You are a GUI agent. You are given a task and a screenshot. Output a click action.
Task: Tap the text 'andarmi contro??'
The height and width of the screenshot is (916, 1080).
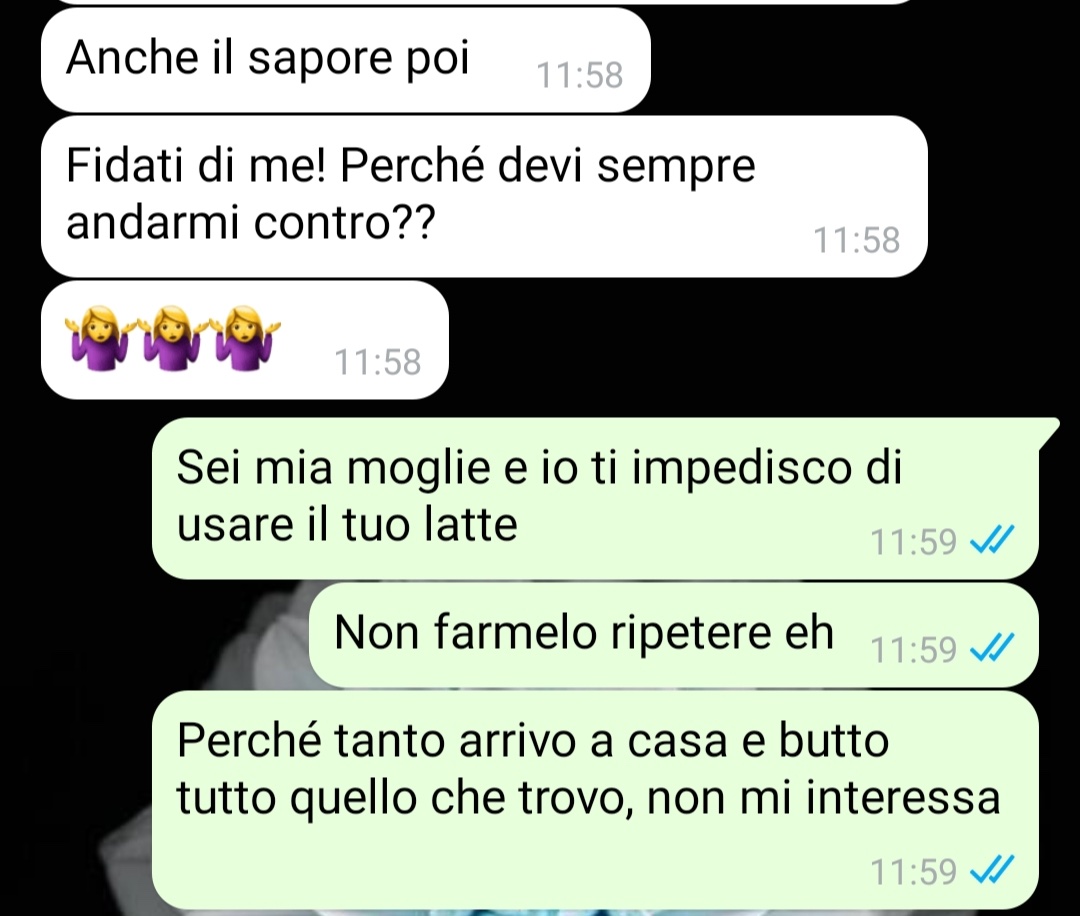point(251,223)
